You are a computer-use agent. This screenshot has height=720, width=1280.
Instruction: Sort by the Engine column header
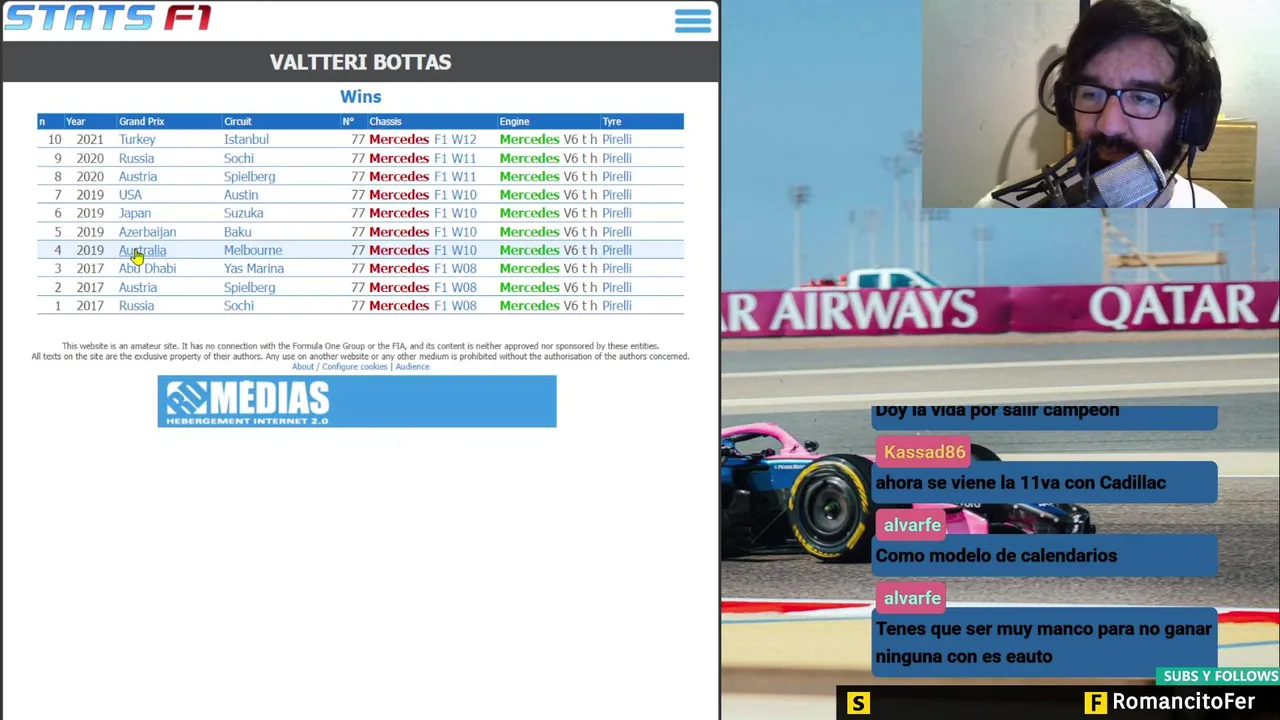tap(514, 121)
